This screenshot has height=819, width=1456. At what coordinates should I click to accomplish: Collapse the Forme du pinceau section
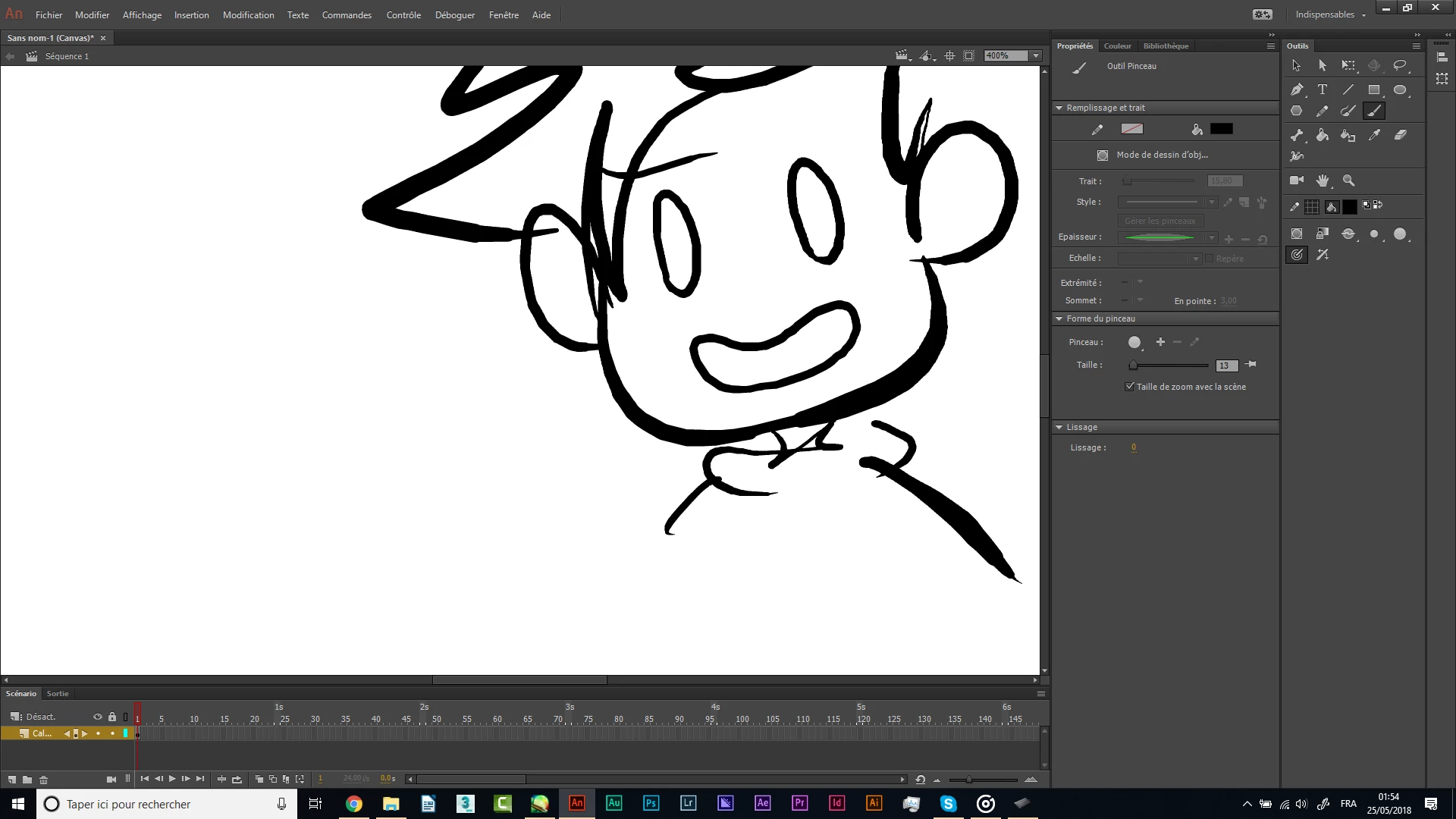1059,319
